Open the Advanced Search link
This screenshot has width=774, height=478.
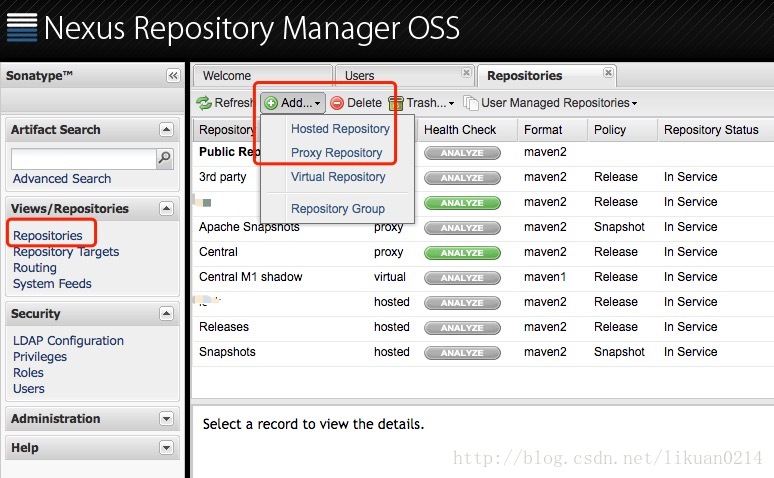pos(62,179)
